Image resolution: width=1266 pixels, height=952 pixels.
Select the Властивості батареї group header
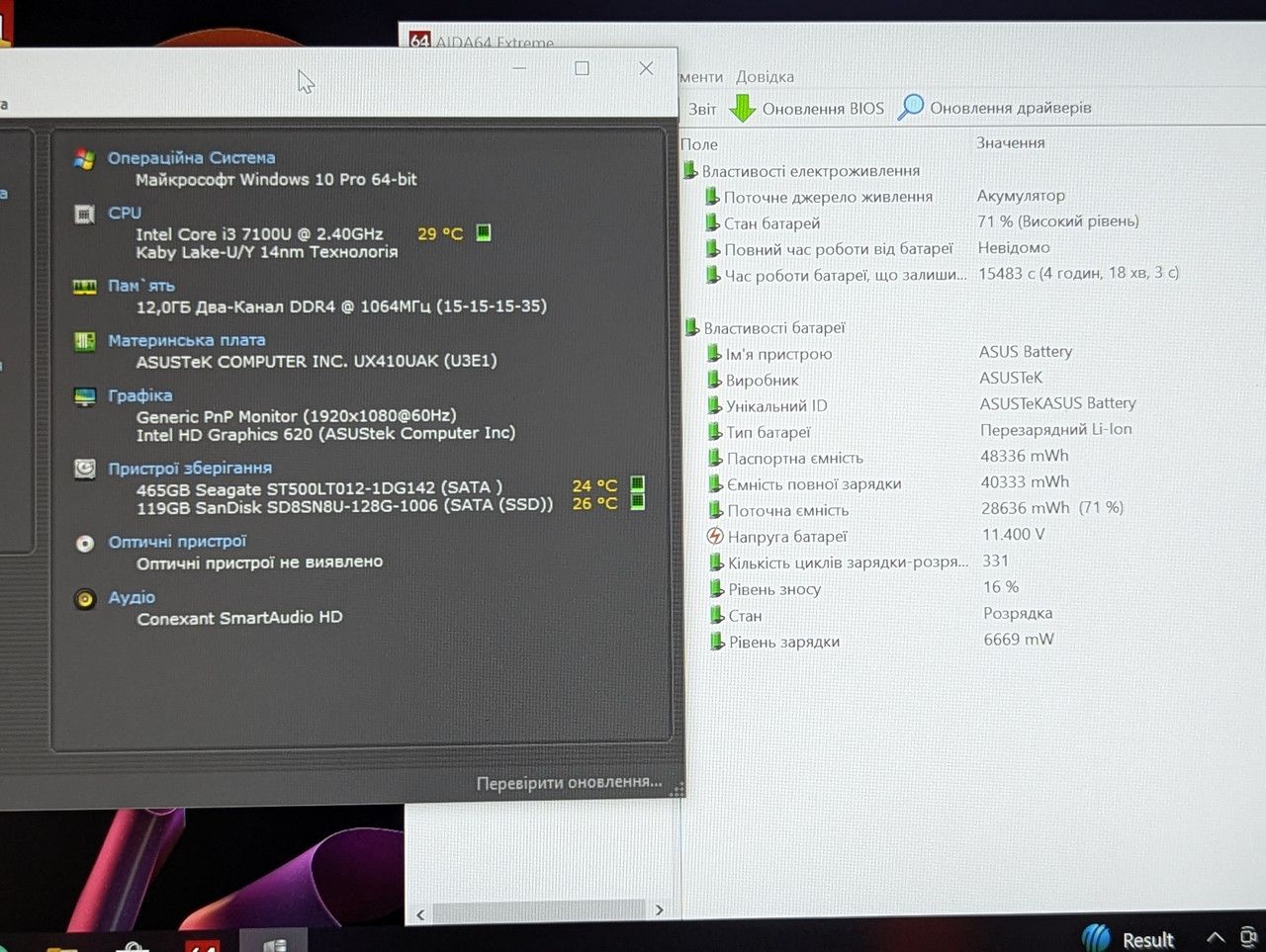(774, 327)
